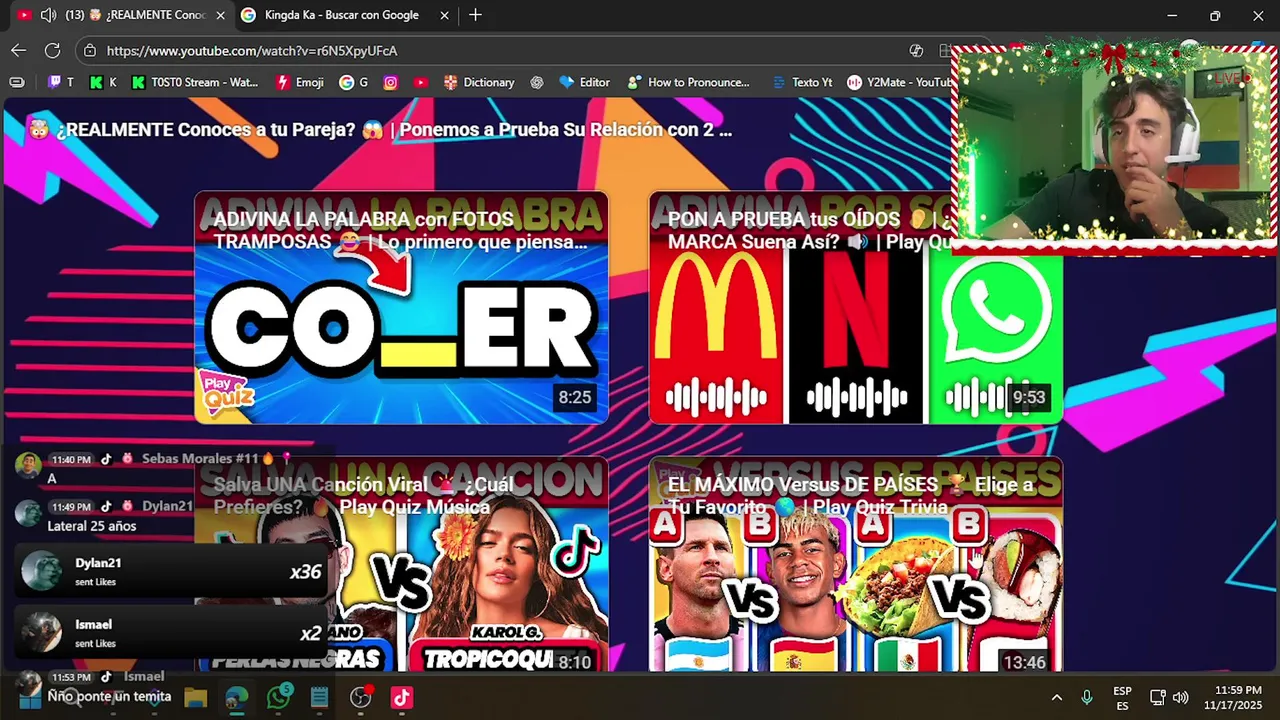Open the Copilot icon in address bar
This screenshot has width=1280, height=720.
(x=916, y=50)
